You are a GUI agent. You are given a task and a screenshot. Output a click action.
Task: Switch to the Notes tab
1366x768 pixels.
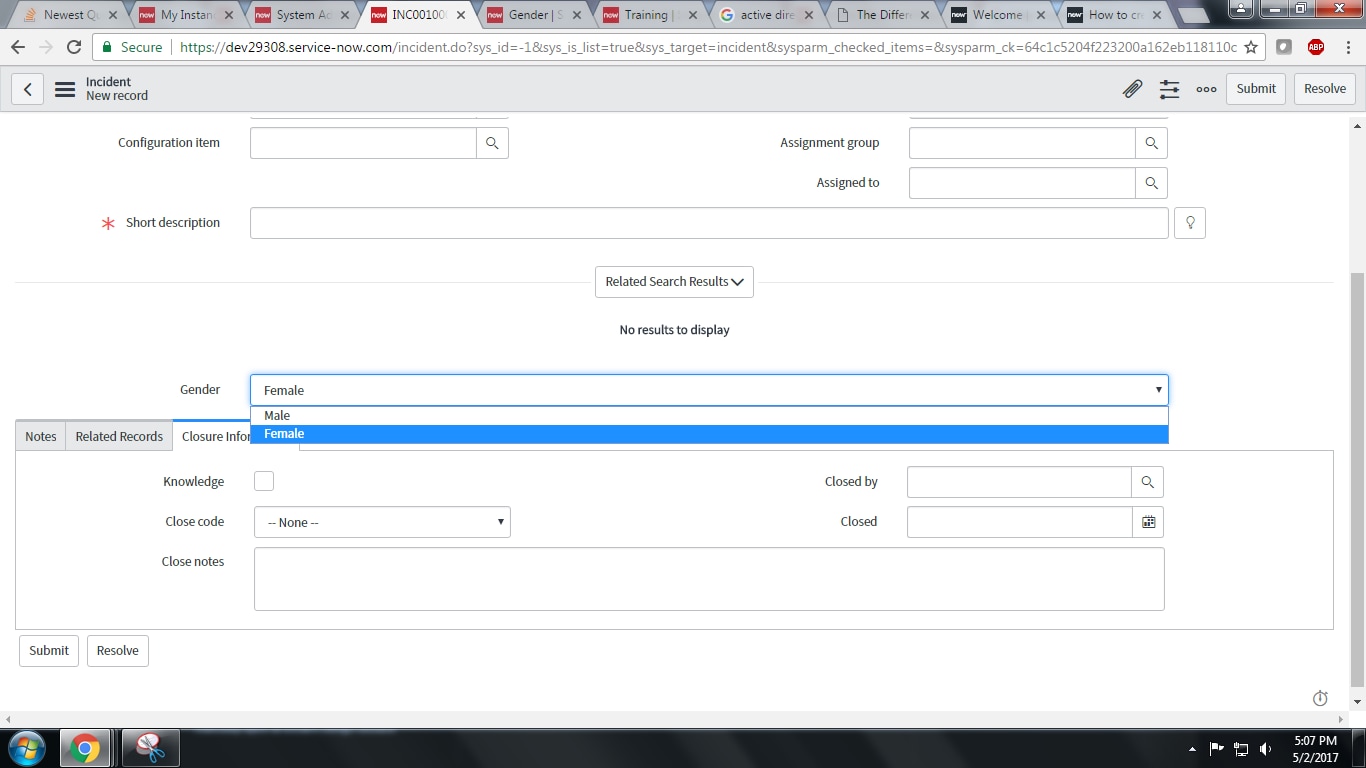pos(40,436)
